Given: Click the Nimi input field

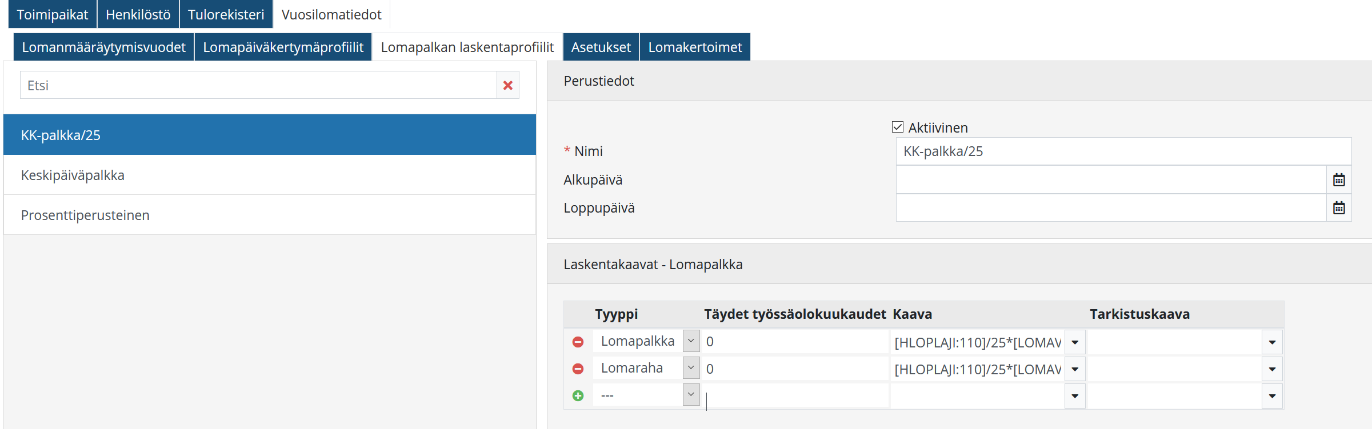Looking at the screenshot, I should [1123, 152].
